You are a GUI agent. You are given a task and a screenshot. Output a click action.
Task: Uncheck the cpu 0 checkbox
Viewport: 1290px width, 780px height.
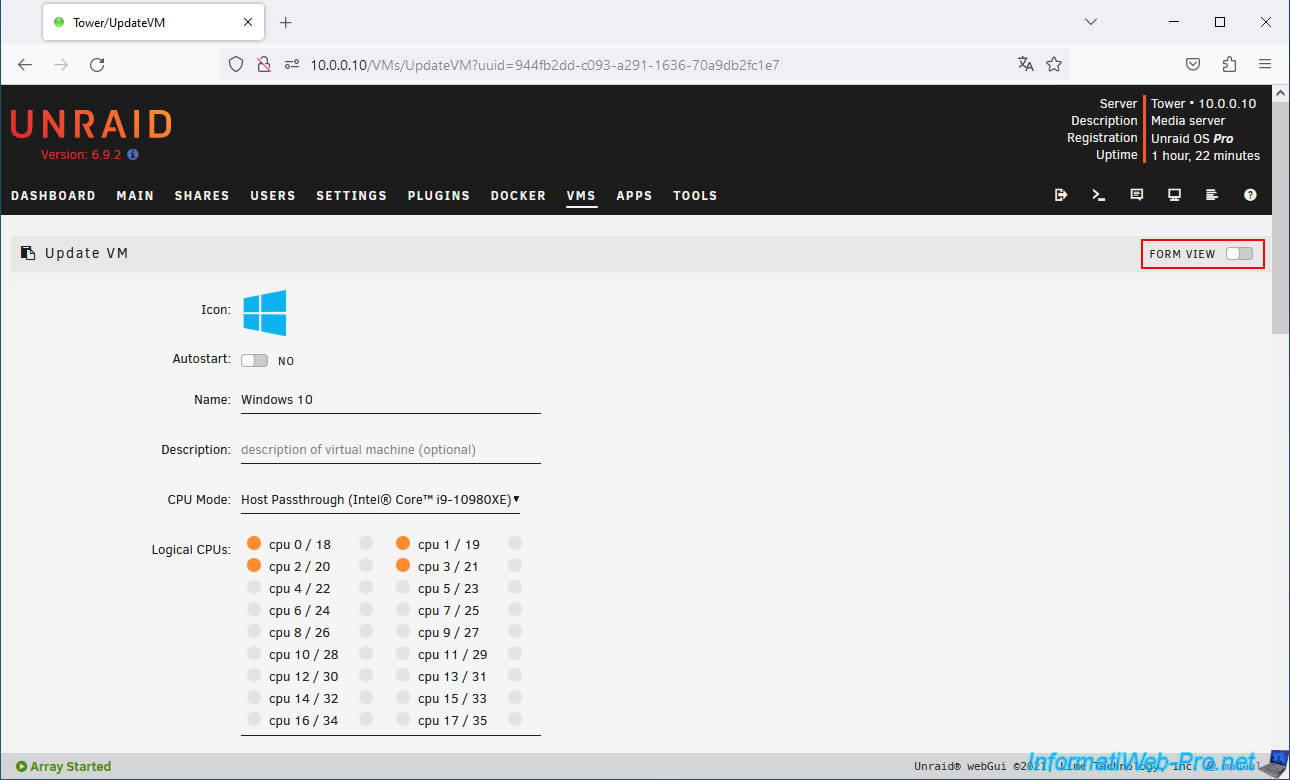254,544
